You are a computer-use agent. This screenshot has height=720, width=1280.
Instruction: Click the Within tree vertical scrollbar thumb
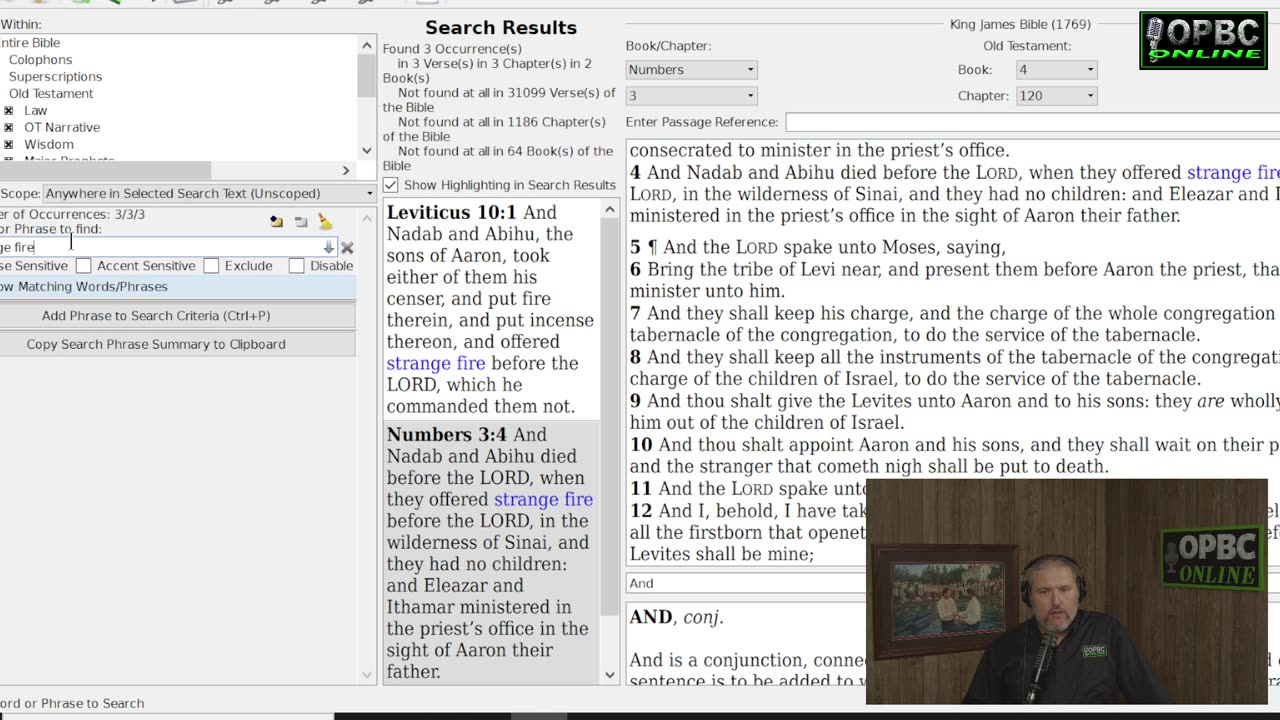pyautogui.click(x=367, y=75)
